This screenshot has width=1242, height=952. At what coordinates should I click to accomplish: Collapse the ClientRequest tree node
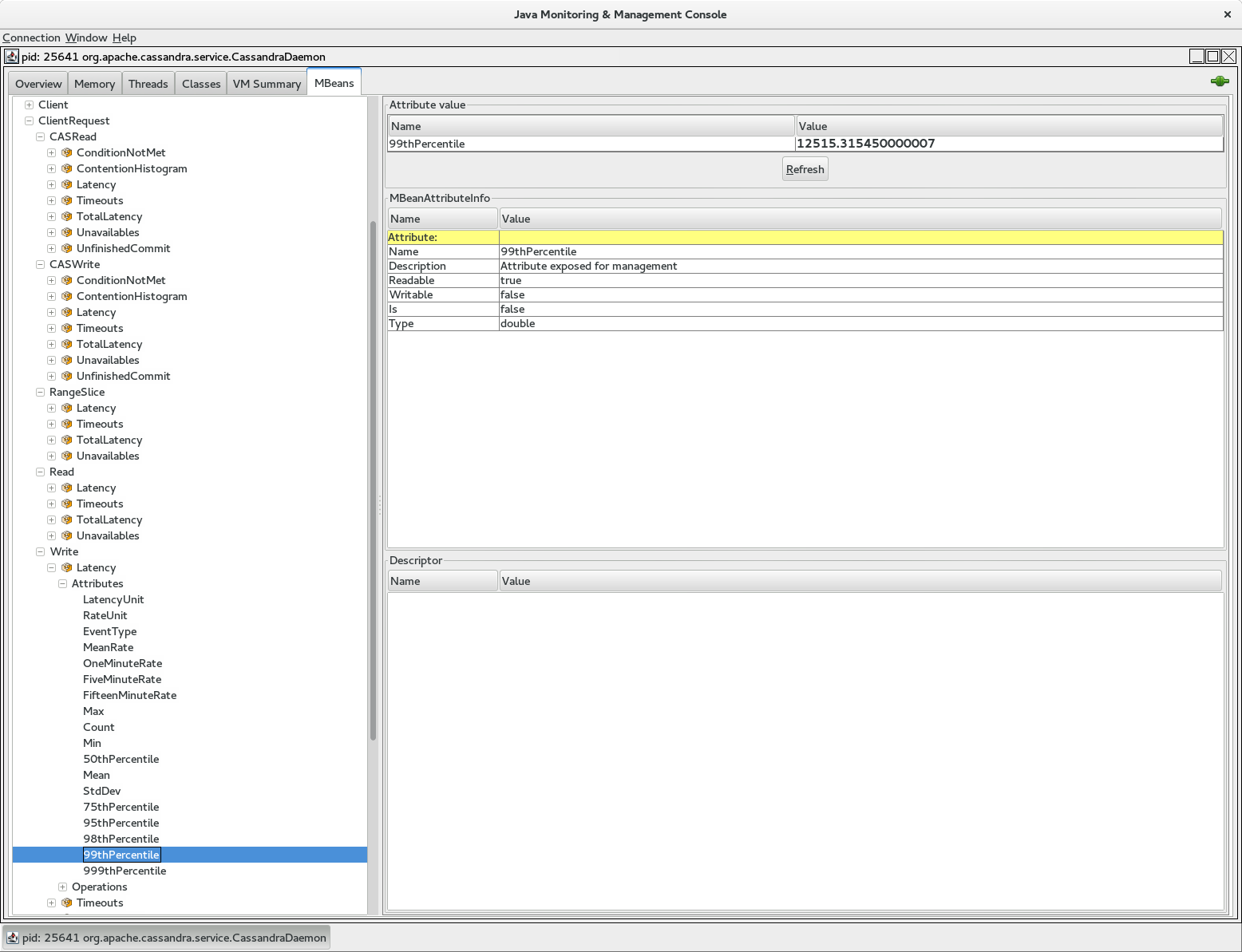[x=29, y=120]
